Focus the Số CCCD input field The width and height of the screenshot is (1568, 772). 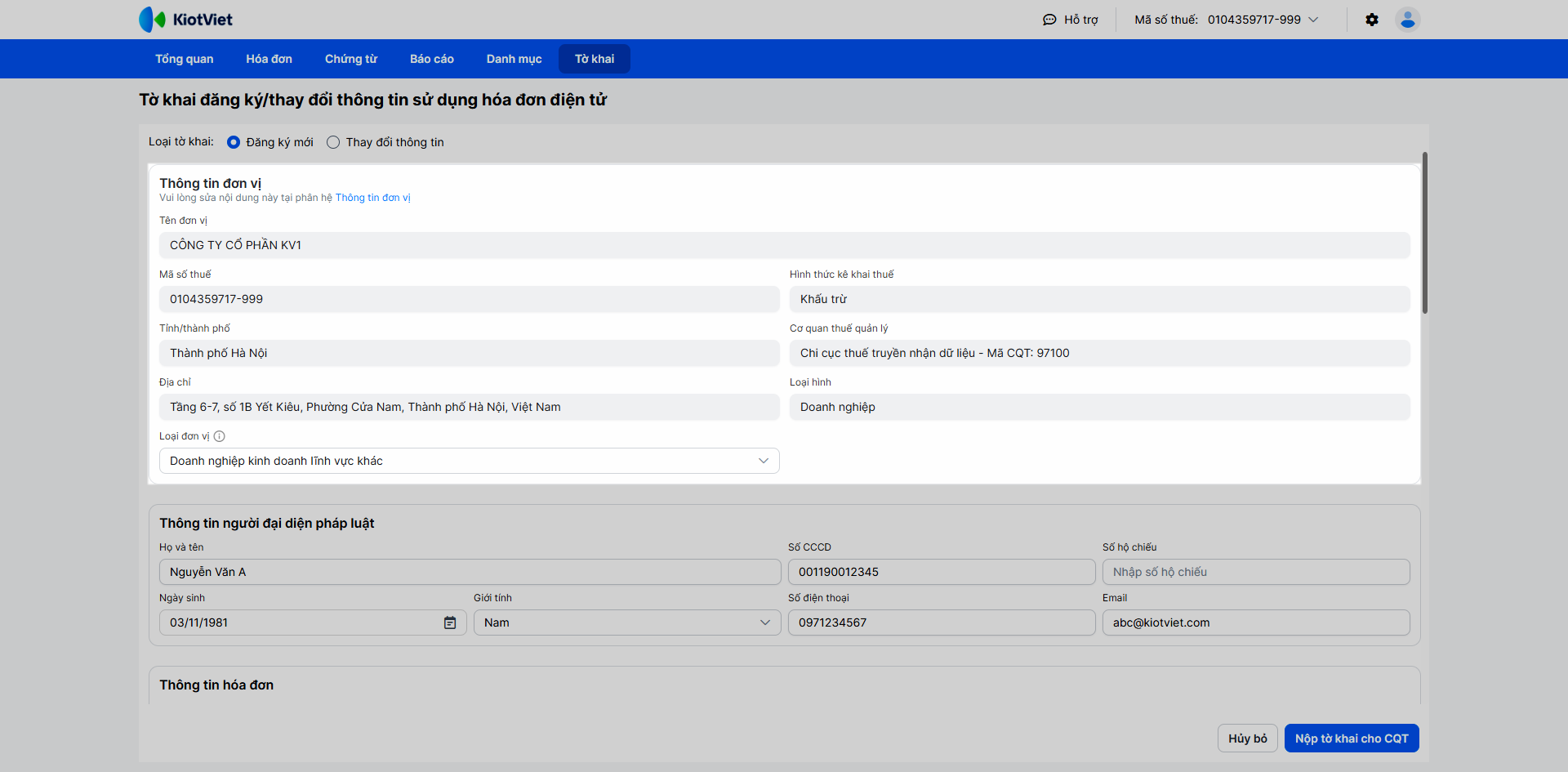pyautogui.click(x=942, y=572)
